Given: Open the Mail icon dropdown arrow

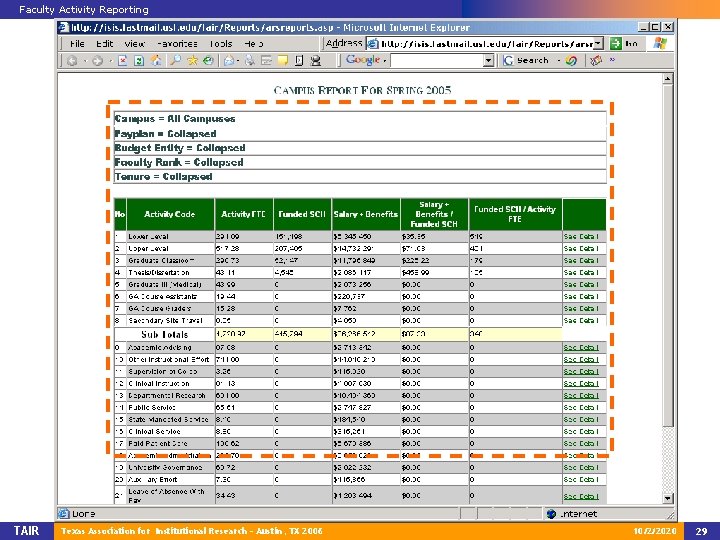Looking at the screenshot, I should (x=238, y=61).
